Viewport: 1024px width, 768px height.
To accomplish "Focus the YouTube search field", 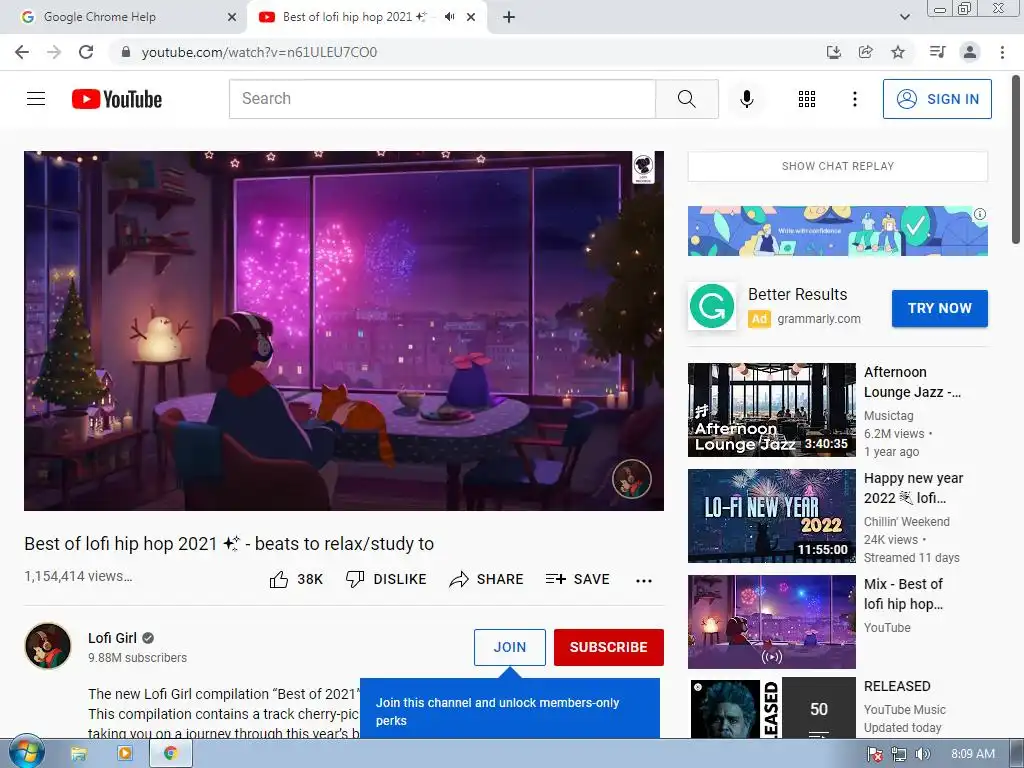I will pyautogui.click(x=442, y=99).
